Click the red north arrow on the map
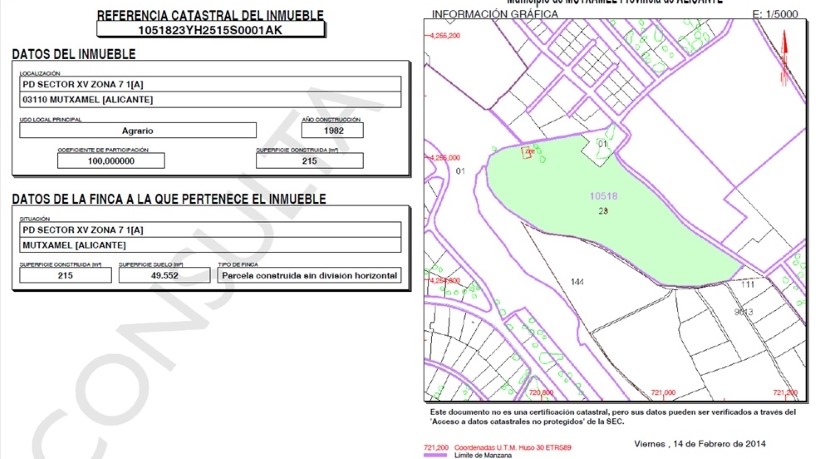816x459 pixels. click(785, 52)
